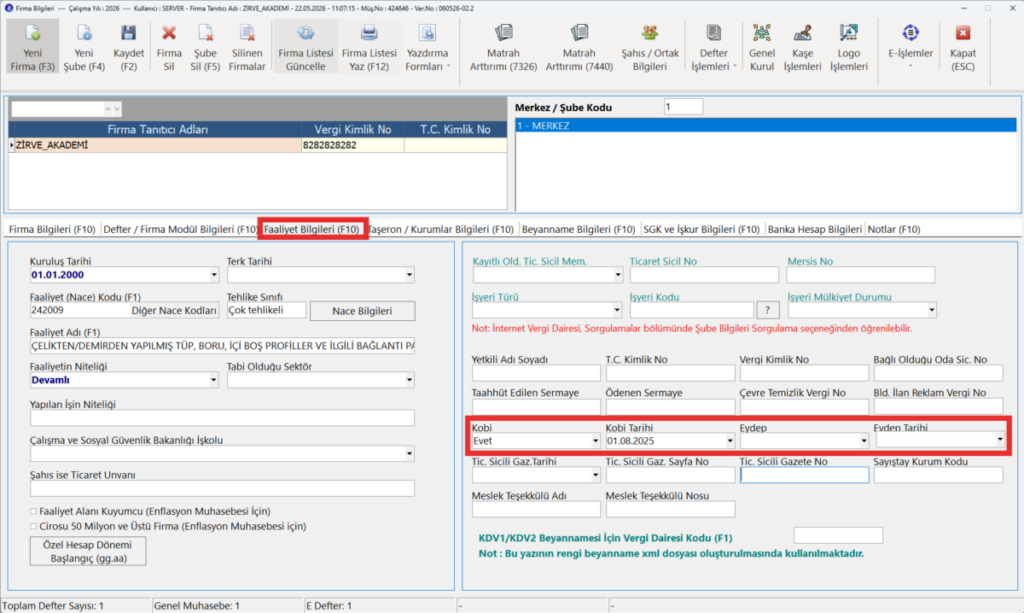
Task: Check Faaliyet Alanı Kuyumcu checkbox
Action: 33,511
